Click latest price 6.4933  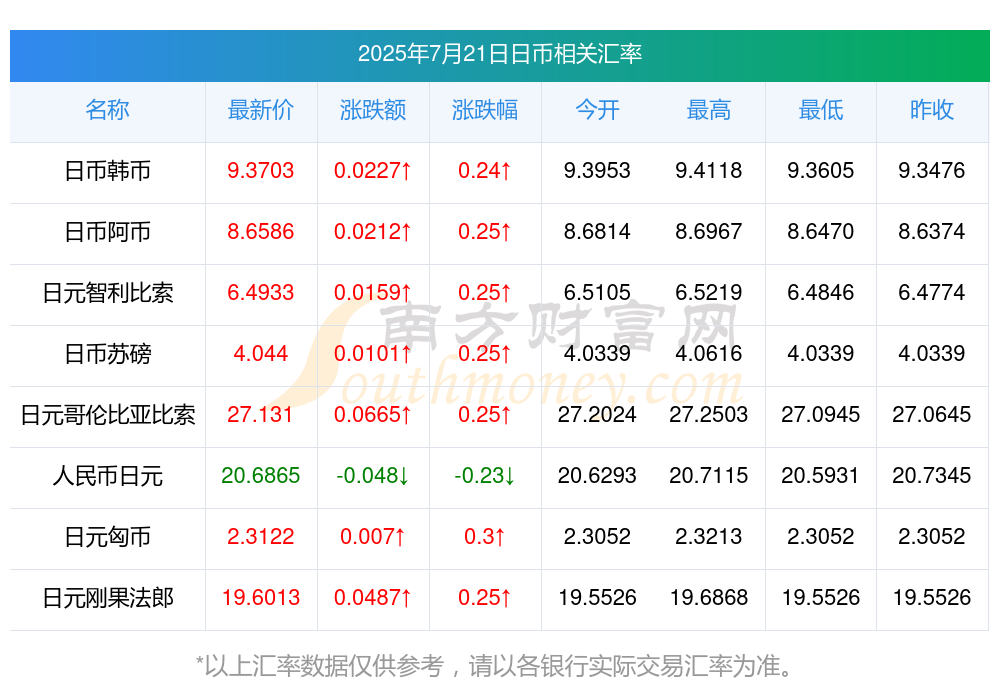[260, 292]
